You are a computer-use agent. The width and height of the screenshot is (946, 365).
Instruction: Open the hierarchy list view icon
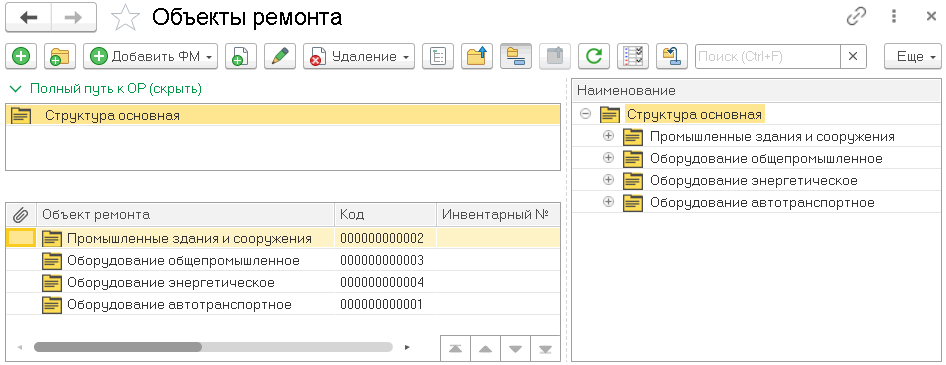click(x=437, y=57)
